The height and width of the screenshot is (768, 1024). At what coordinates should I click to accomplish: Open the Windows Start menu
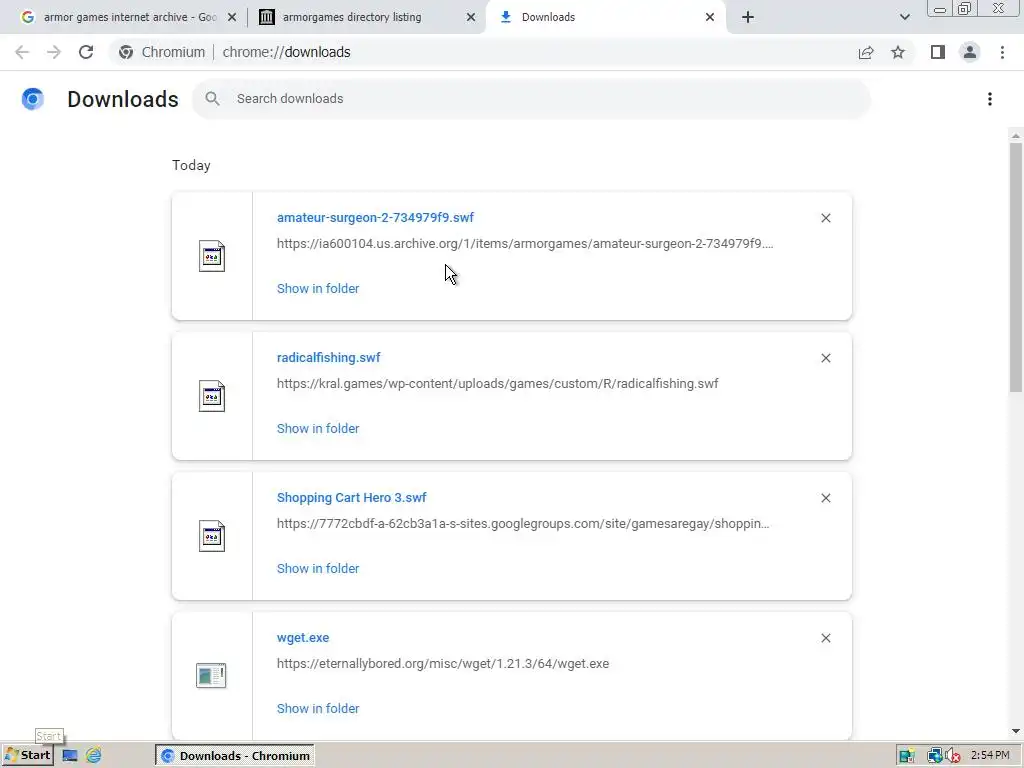(27, 756)
